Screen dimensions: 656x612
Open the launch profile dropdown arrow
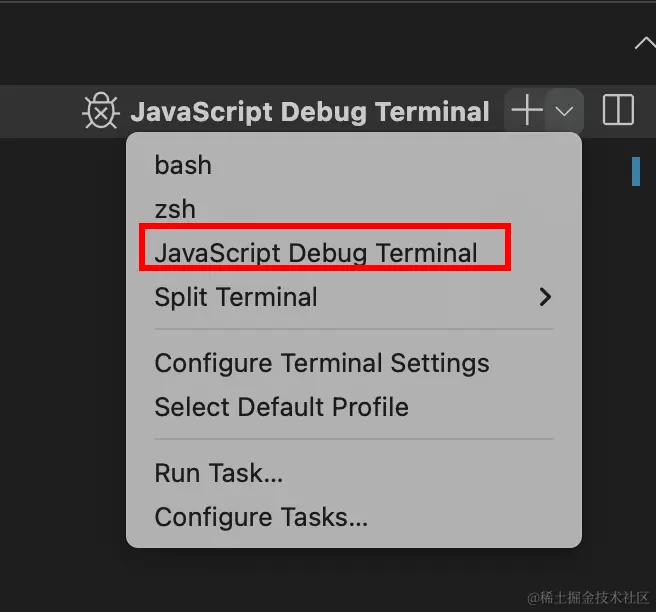coord(564,110)
